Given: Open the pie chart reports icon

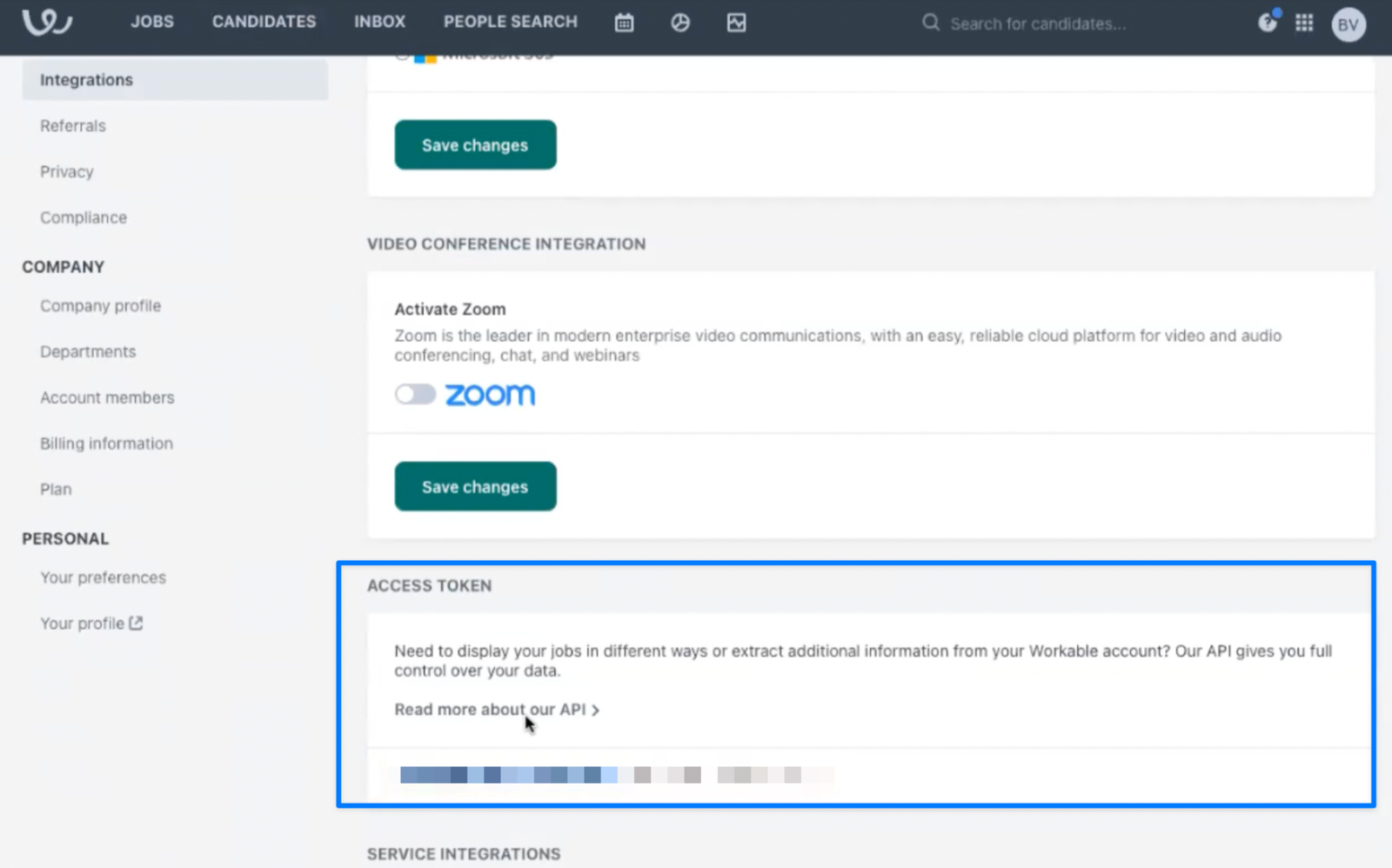Looking at the screenshot, I should pos(680,23).
